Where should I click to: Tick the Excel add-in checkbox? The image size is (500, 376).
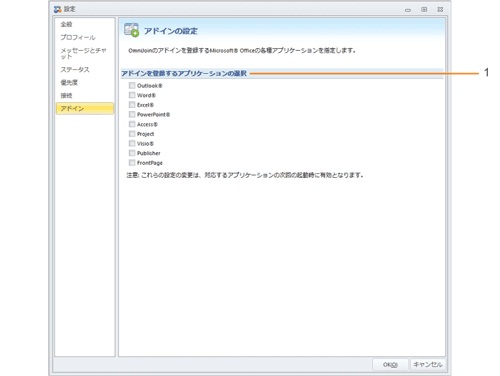tap(132, 105)
